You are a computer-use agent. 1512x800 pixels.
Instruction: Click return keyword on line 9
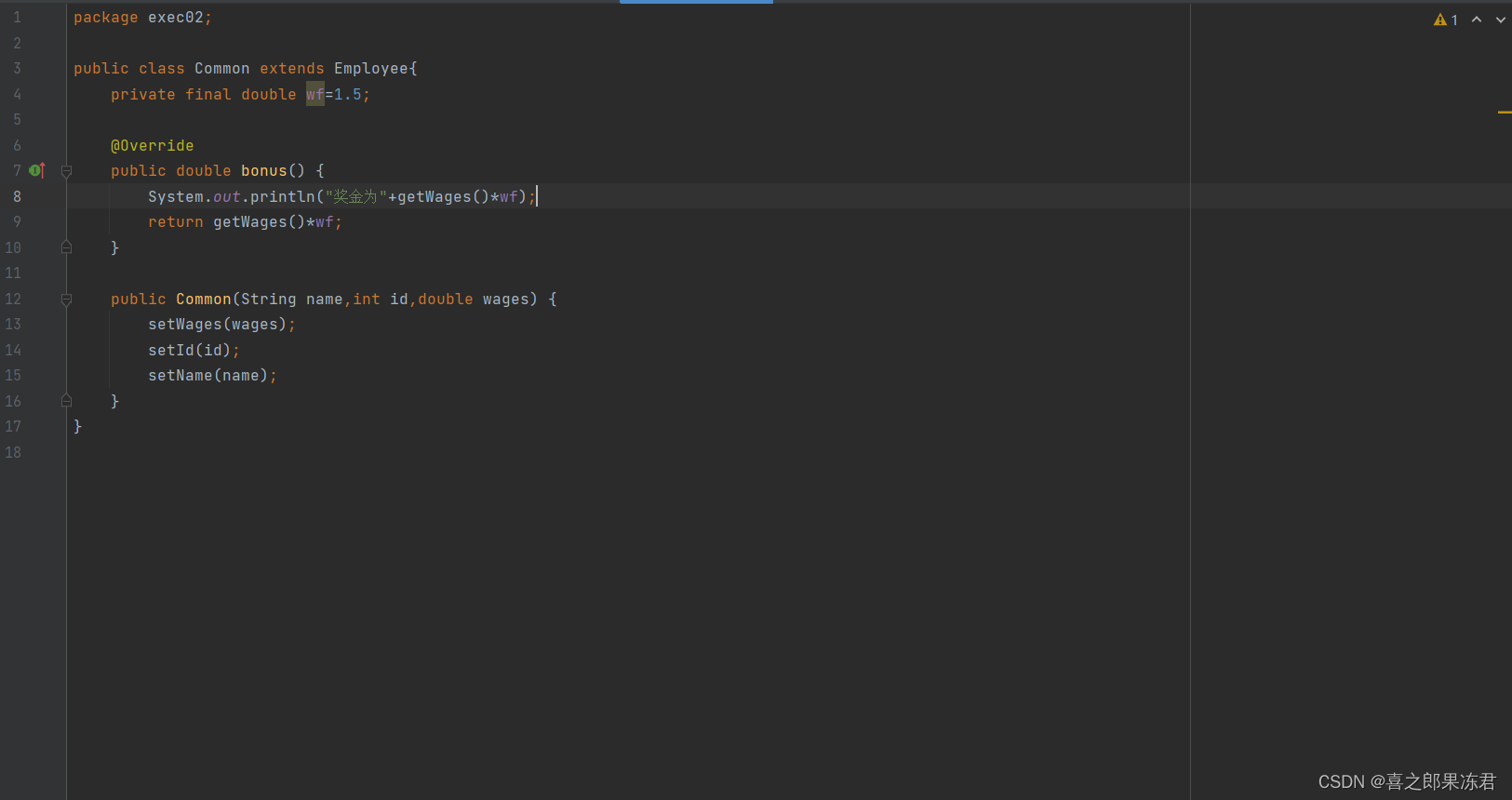pos(176,222)
